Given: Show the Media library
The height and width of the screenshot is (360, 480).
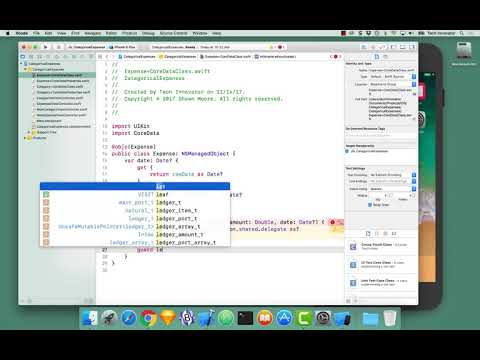Looking at the screenshot, I should point(394,234).
